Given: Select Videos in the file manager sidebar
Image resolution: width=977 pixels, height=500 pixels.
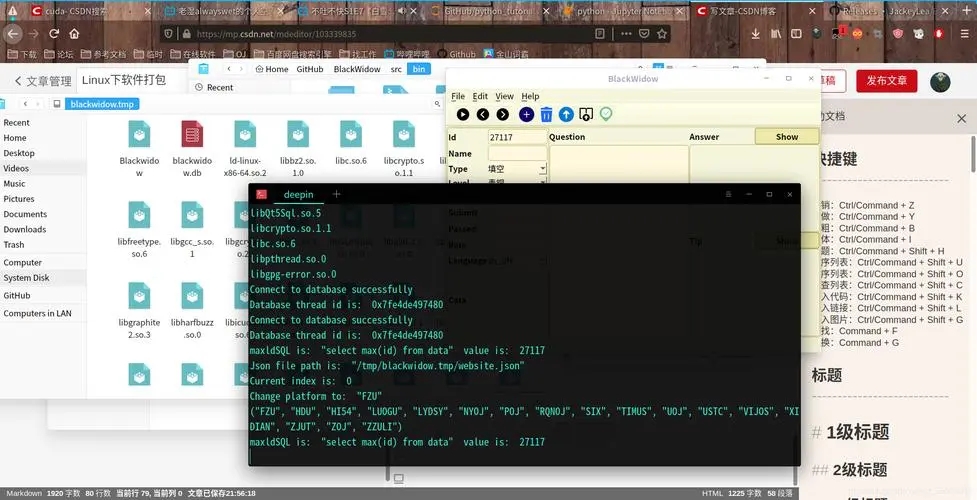Looking at the screenshot, I should pyautogui.click(x=16, y=168).
